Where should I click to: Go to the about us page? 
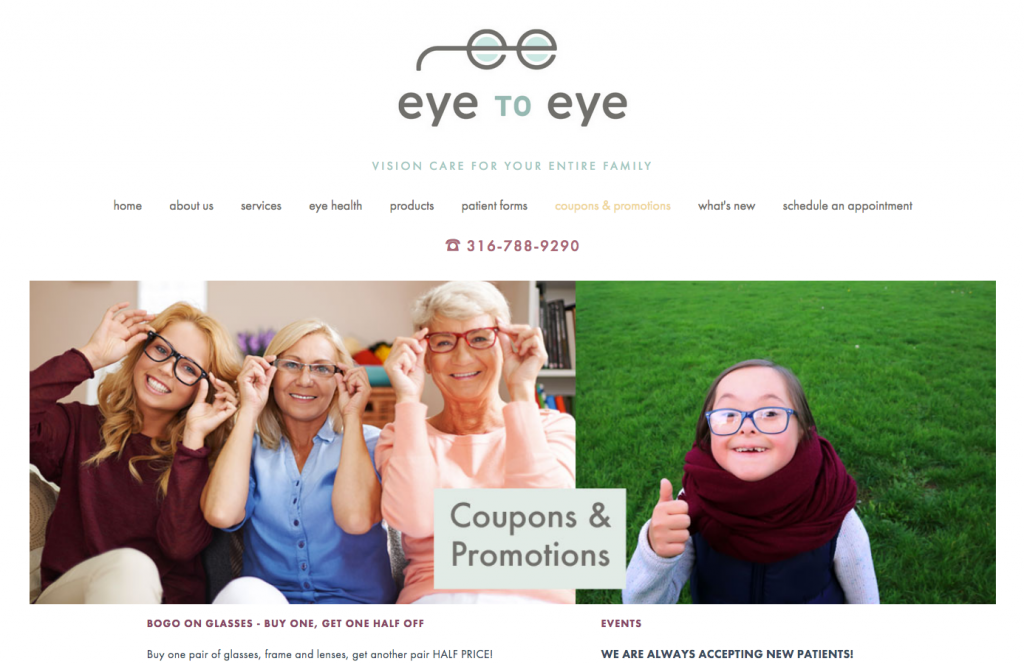(191, 206)
